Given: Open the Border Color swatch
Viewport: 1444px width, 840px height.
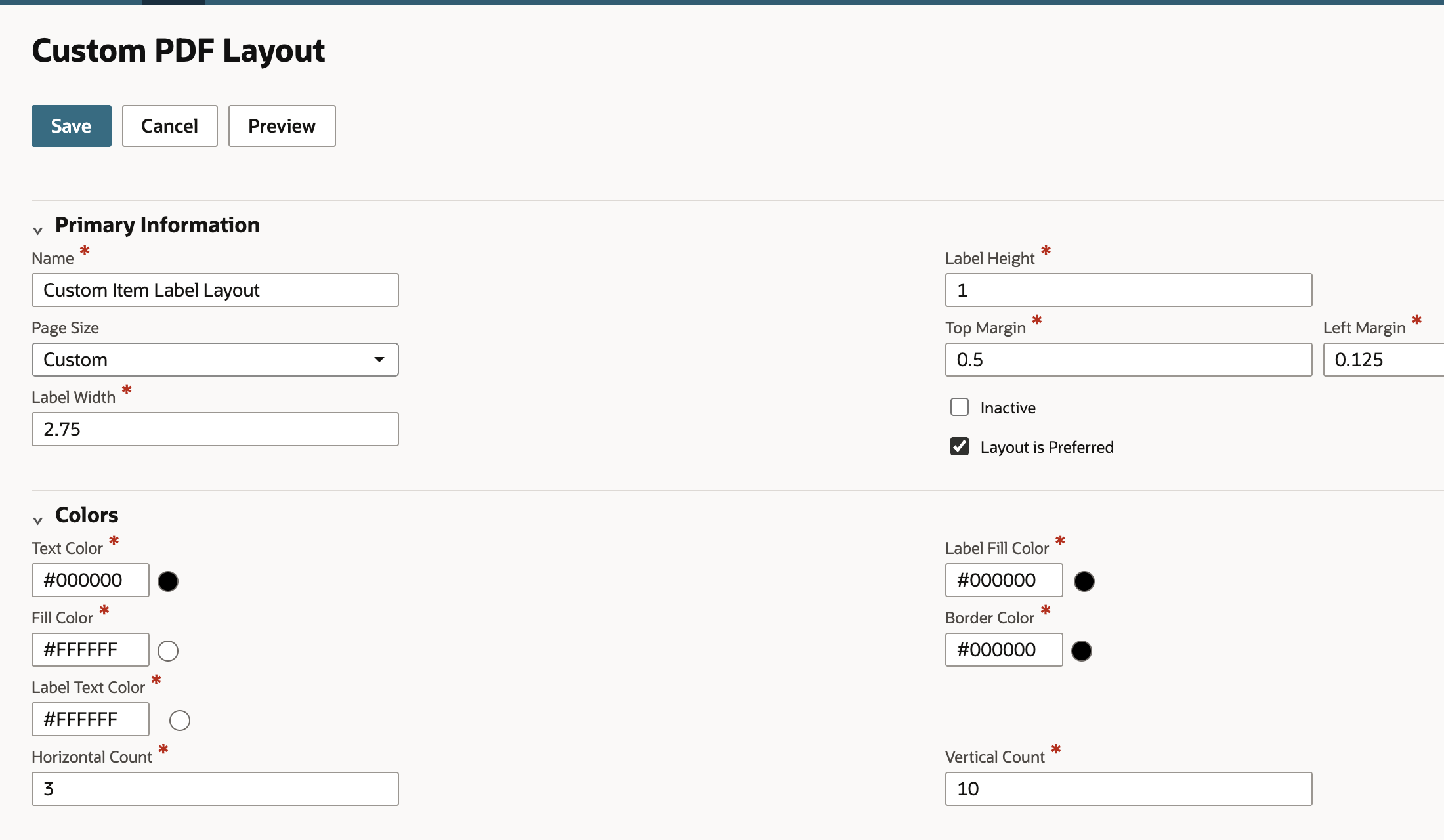Looking at the screenshot, I should coord(1082,650).
